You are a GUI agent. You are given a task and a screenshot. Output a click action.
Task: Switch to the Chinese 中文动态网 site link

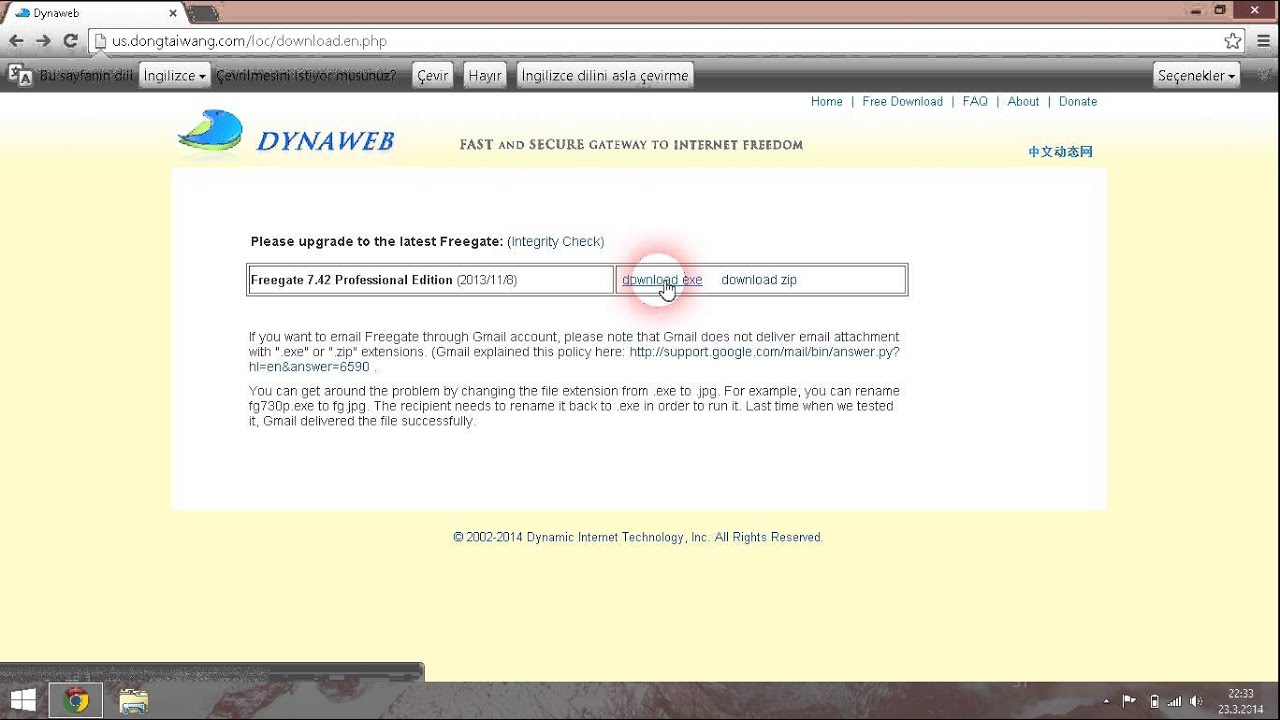1060,152
